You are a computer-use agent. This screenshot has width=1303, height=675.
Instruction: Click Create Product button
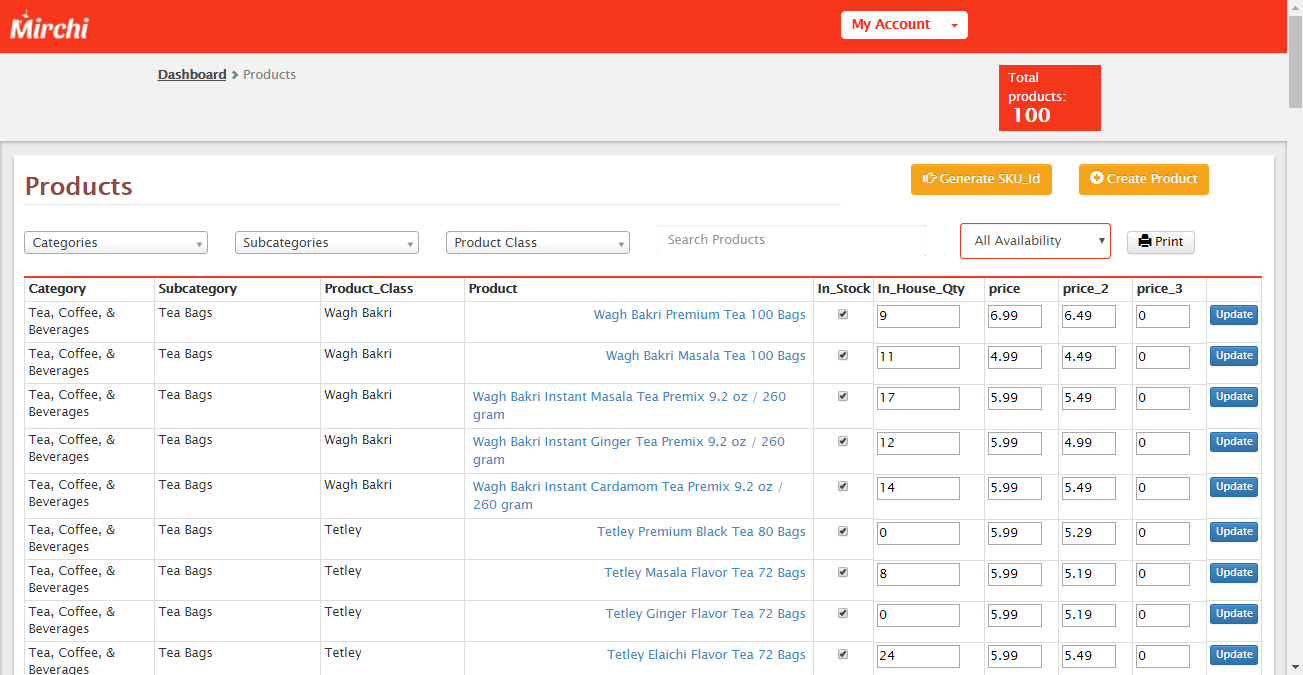pyautogui.click(x=1144, y=179)
